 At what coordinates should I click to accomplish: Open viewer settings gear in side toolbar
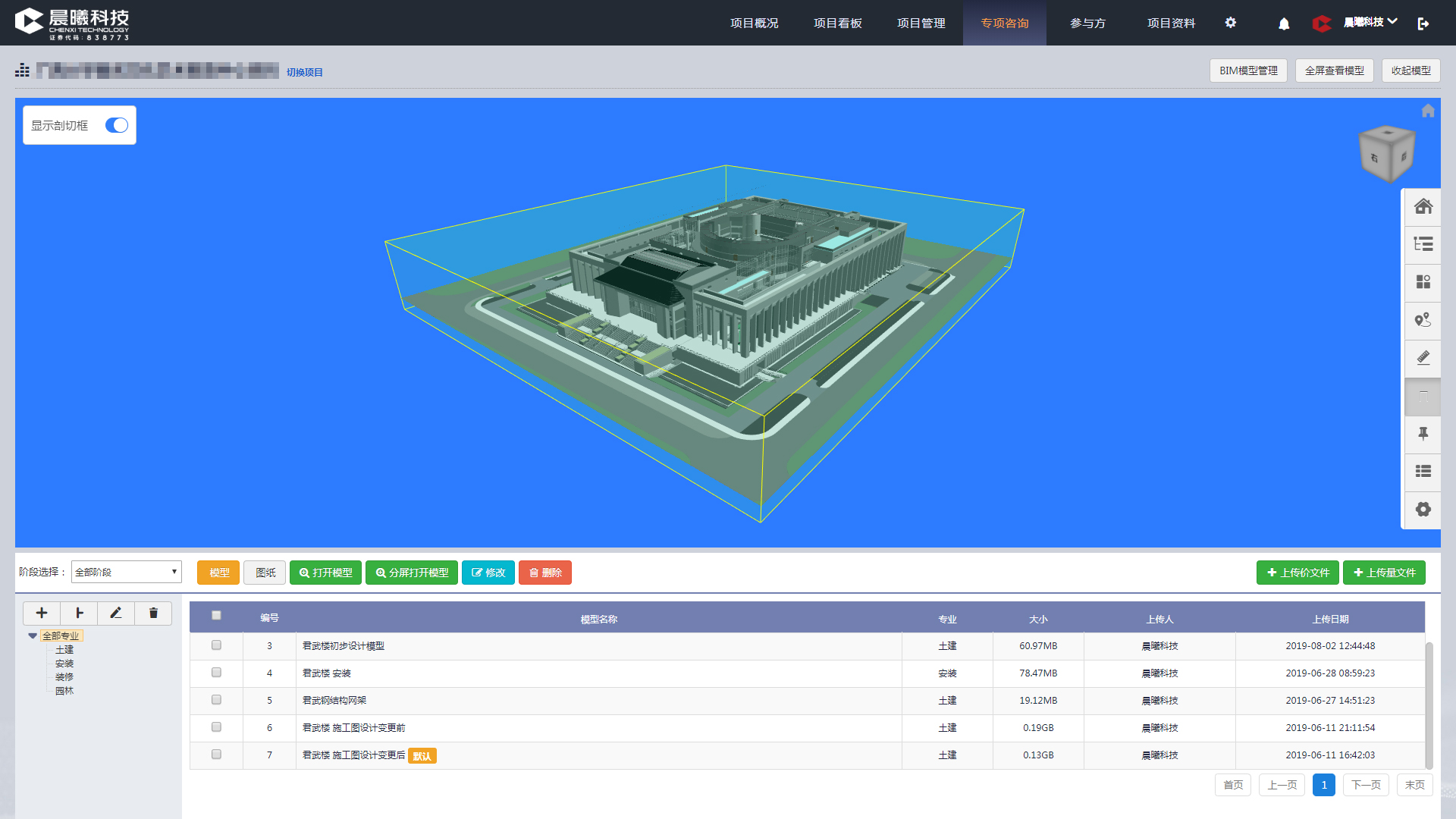pyautogui.click(x=1423, y=510)
